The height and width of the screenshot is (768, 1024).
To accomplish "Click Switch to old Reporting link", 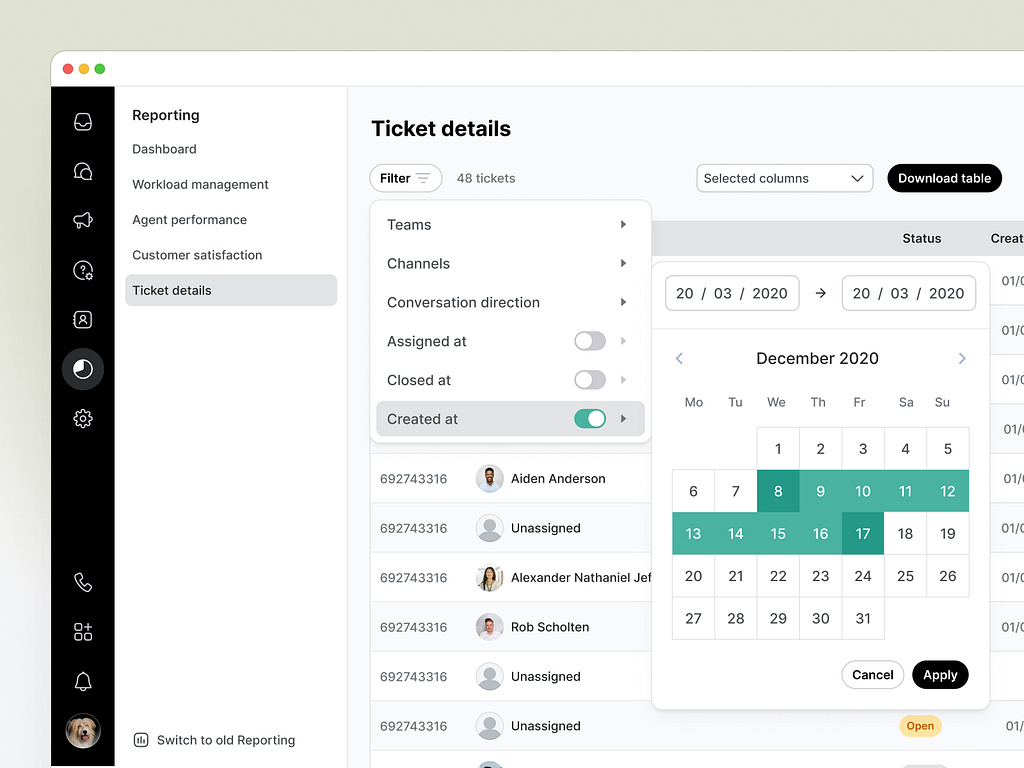I will pyautogui.click(x=225, y=740).
